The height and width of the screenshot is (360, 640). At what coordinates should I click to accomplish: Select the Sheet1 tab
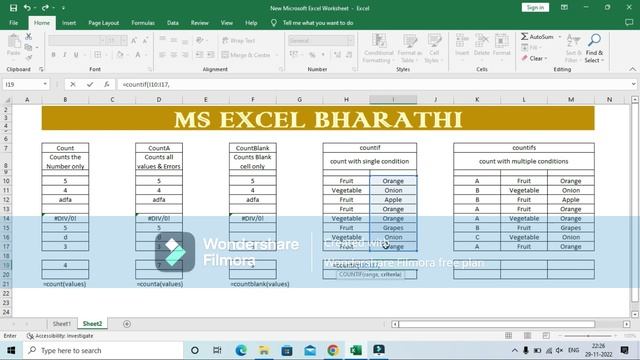(x=62, y=324)
